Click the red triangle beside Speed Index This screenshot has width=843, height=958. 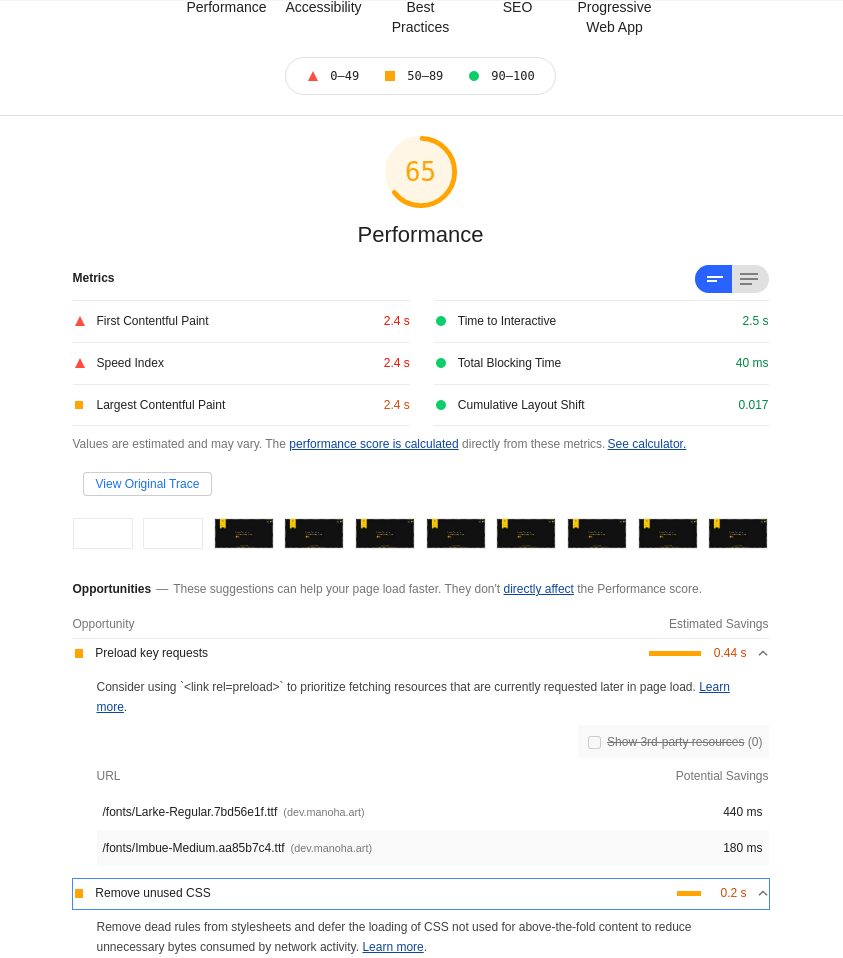point(79,364)
